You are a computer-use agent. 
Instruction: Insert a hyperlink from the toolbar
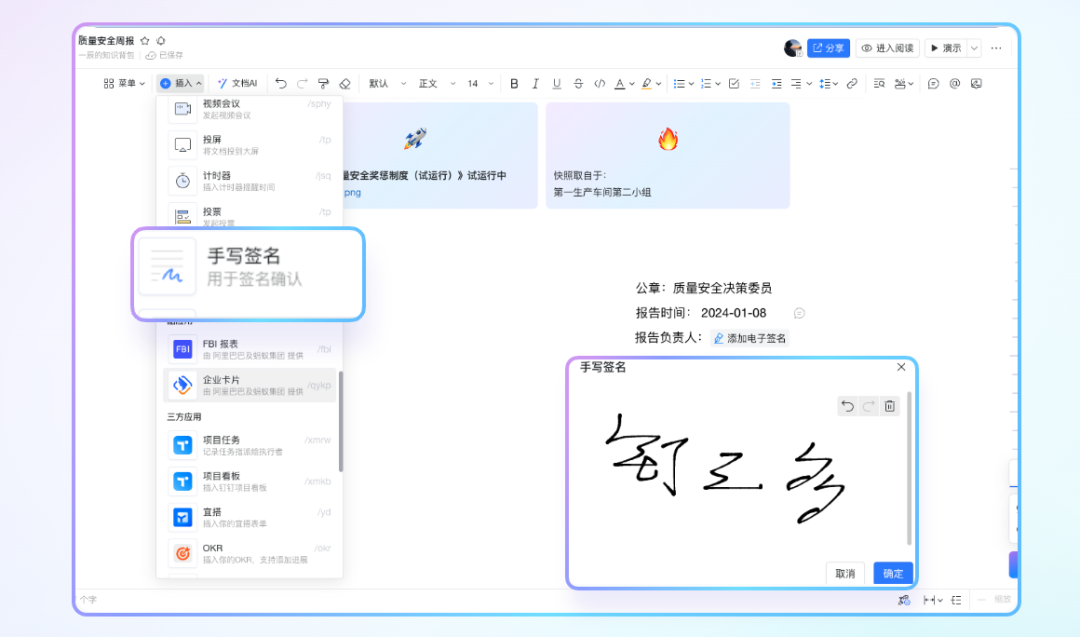(852, 83)
